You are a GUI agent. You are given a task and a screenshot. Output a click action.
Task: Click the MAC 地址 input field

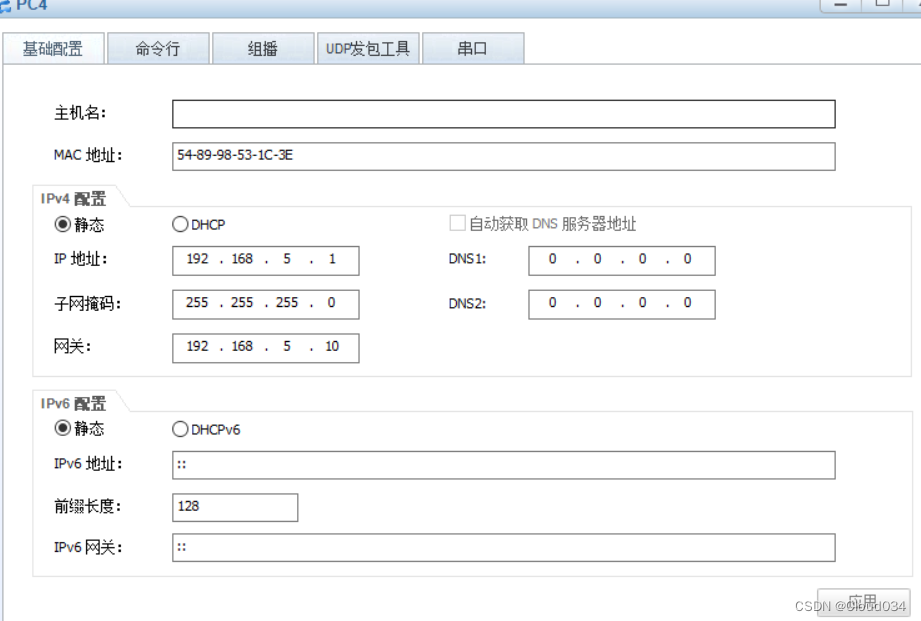503,156
